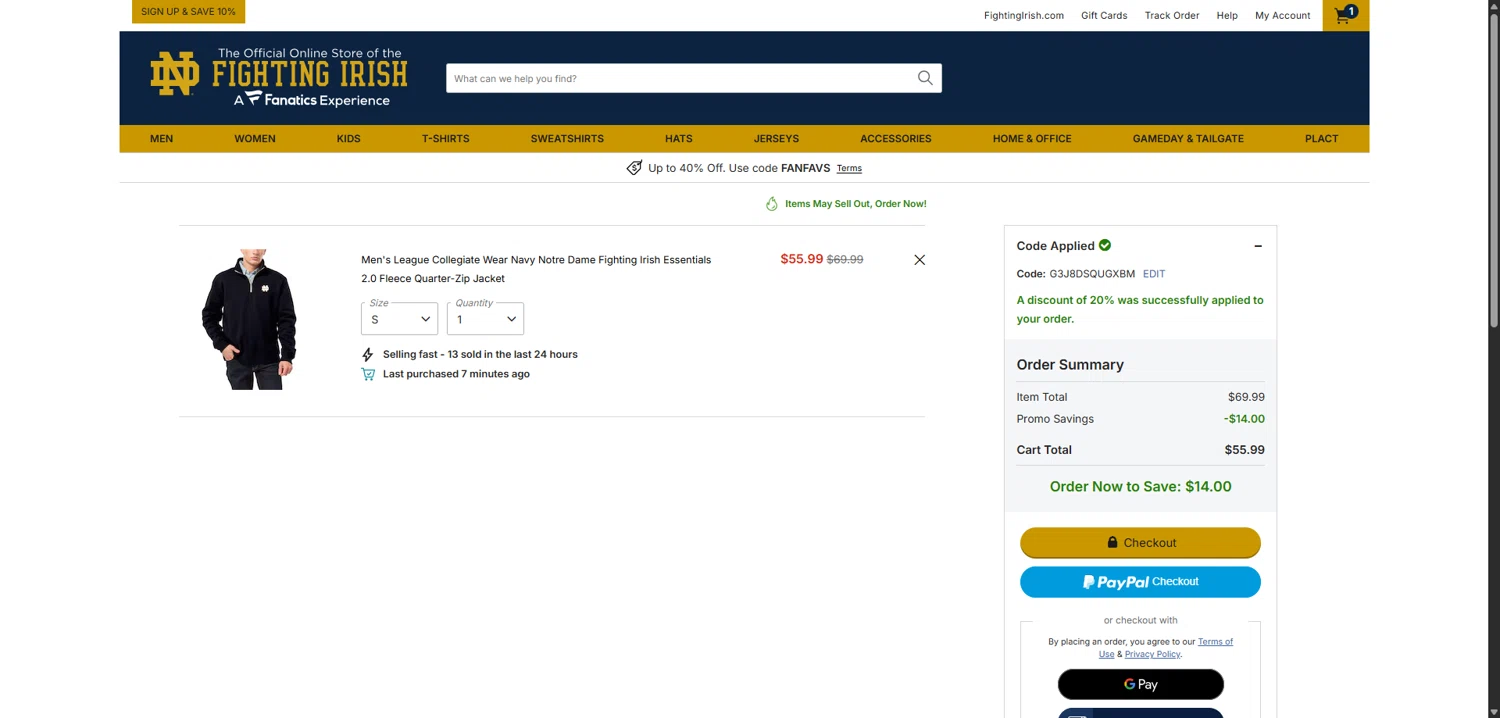
Task: Open the Quarter-Zip Jacket product title
Action: click(536, 269)
